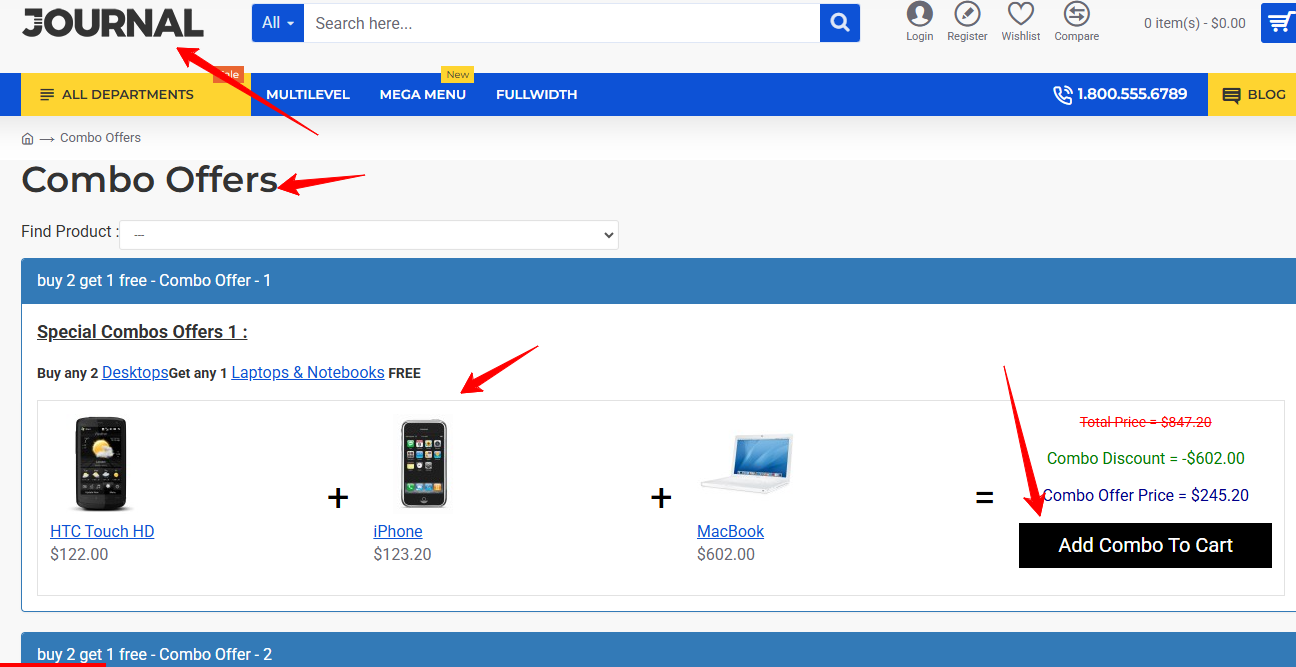Open the All search category dropdown

click(x=278, y=23)
